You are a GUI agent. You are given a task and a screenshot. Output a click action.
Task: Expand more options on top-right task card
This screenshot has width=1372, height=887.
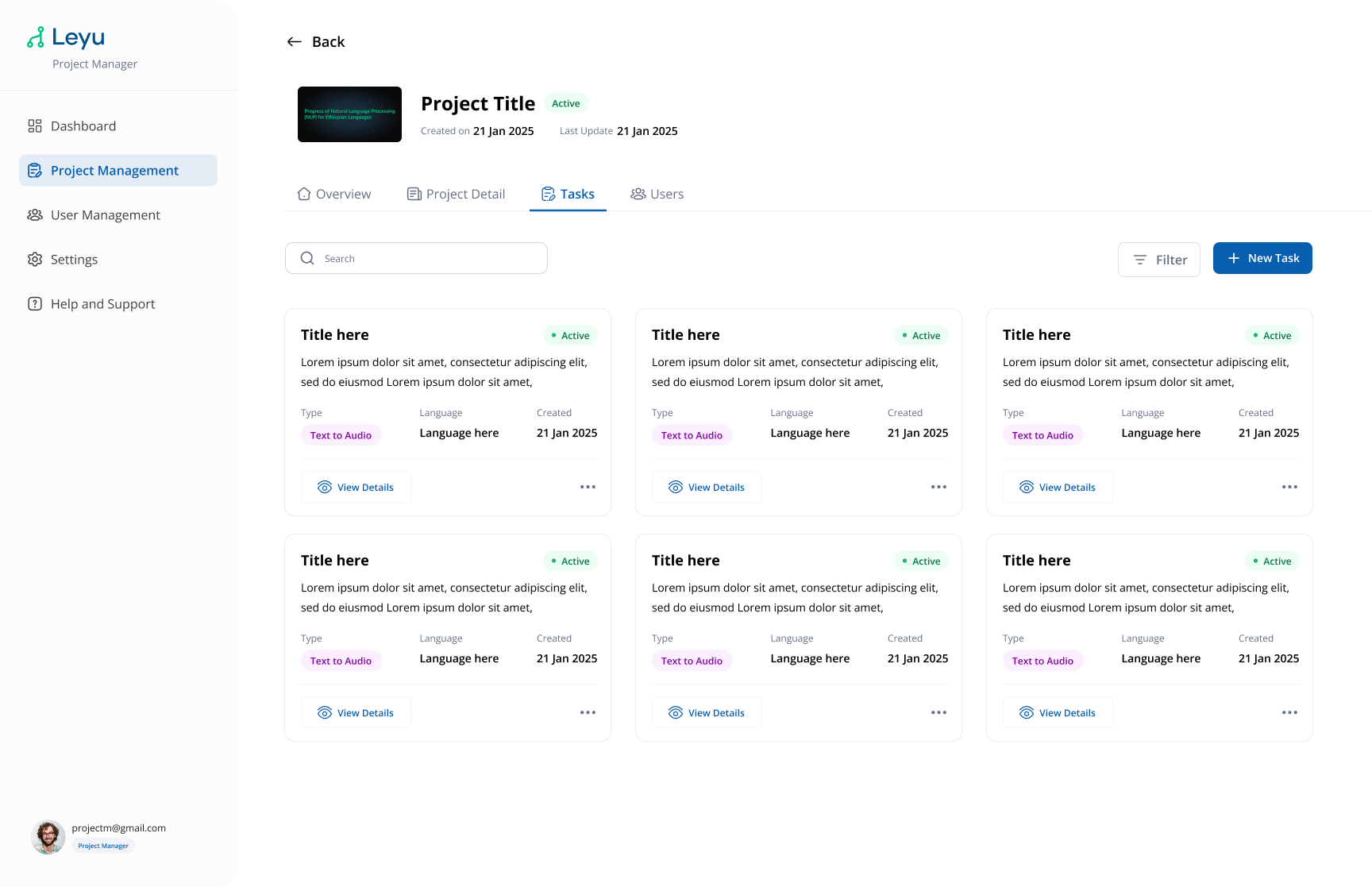coord(1289,487)
